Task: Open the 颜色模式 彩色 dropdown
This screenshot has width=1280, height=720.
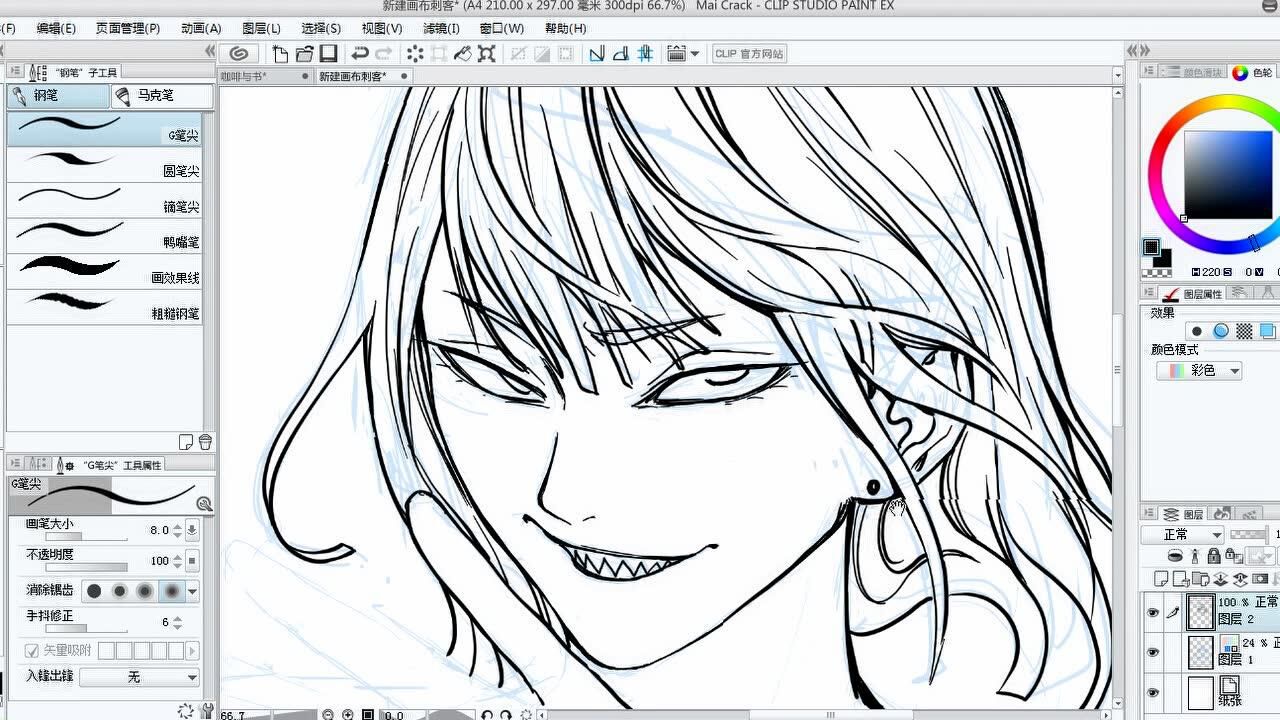Action: pos(1199,371)
